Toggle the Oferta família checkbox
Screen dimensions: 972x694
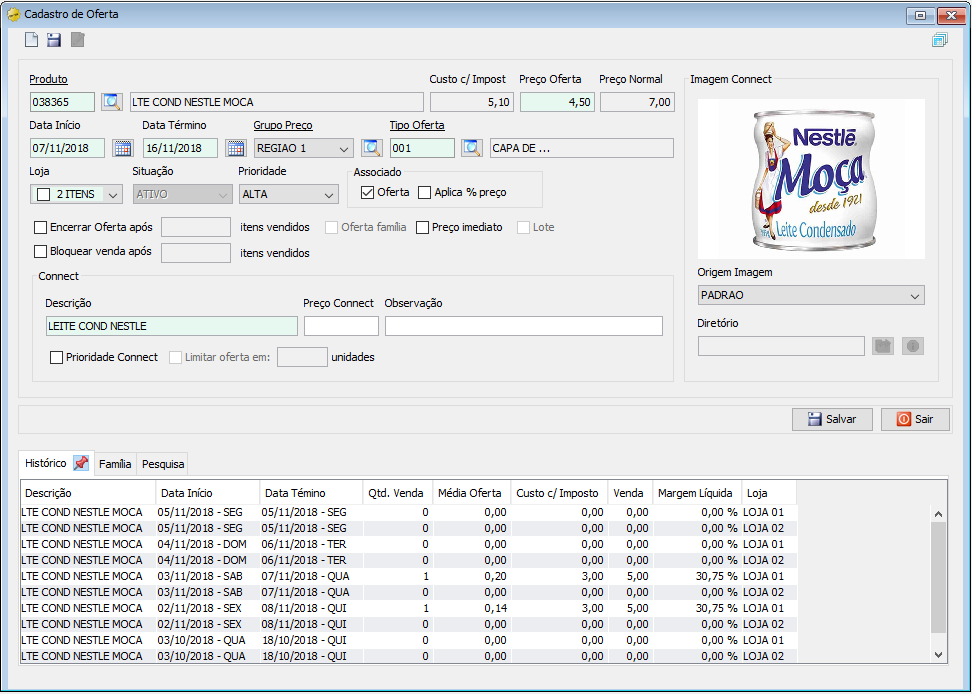pyautogui.click(x=332, y=227)
